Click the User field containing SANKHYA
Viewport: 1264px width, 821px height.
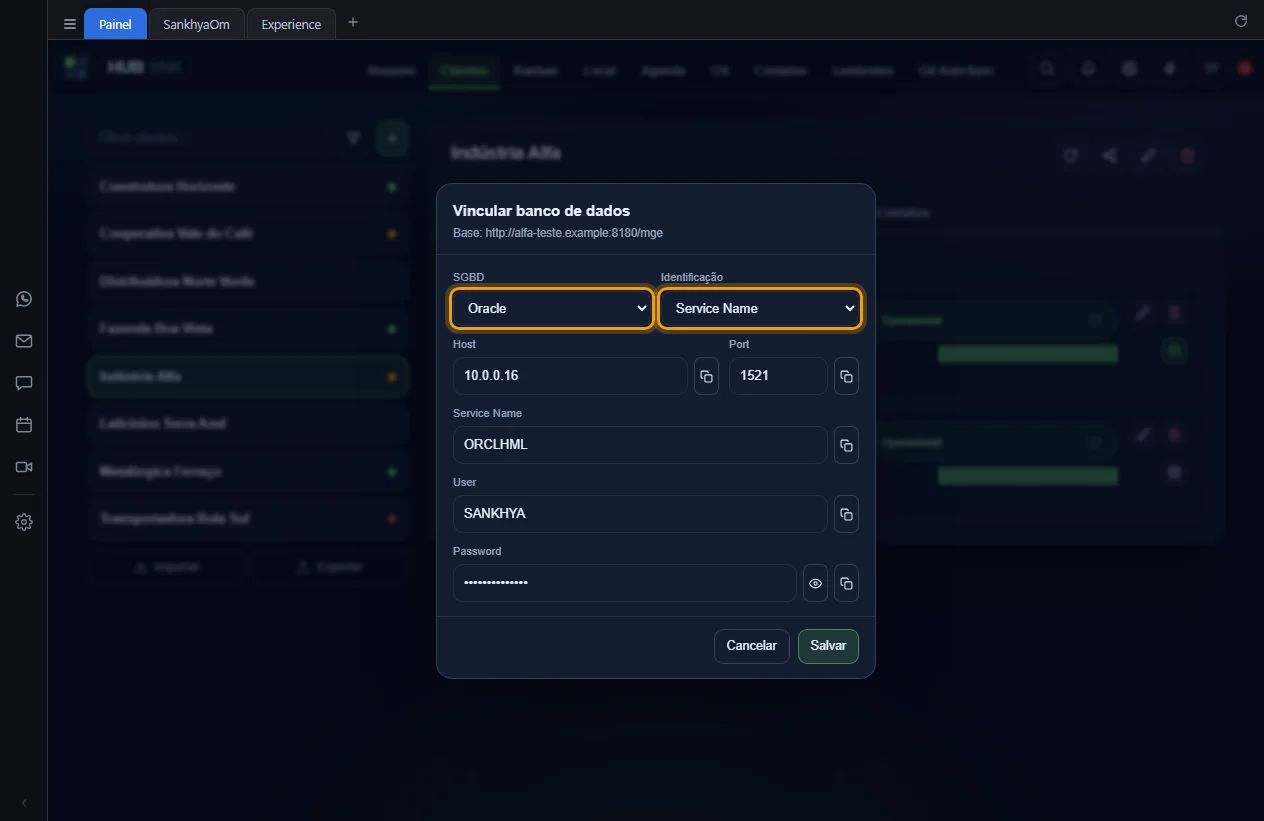coord(640,514)
